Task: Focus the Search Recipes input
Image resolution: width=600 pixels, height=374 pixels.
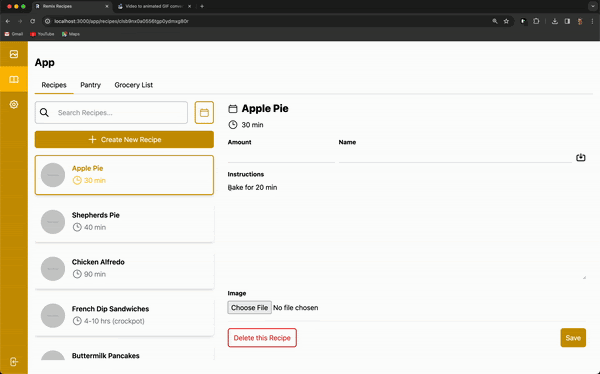Action: pyautogui.click(x=111, y=113)
